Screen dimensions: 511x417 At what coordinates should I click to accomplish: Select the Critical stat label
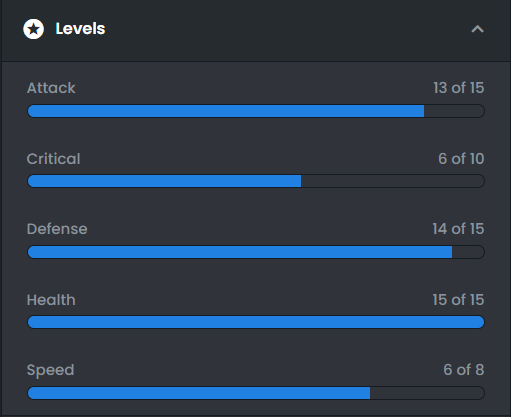tap(53, 159)
